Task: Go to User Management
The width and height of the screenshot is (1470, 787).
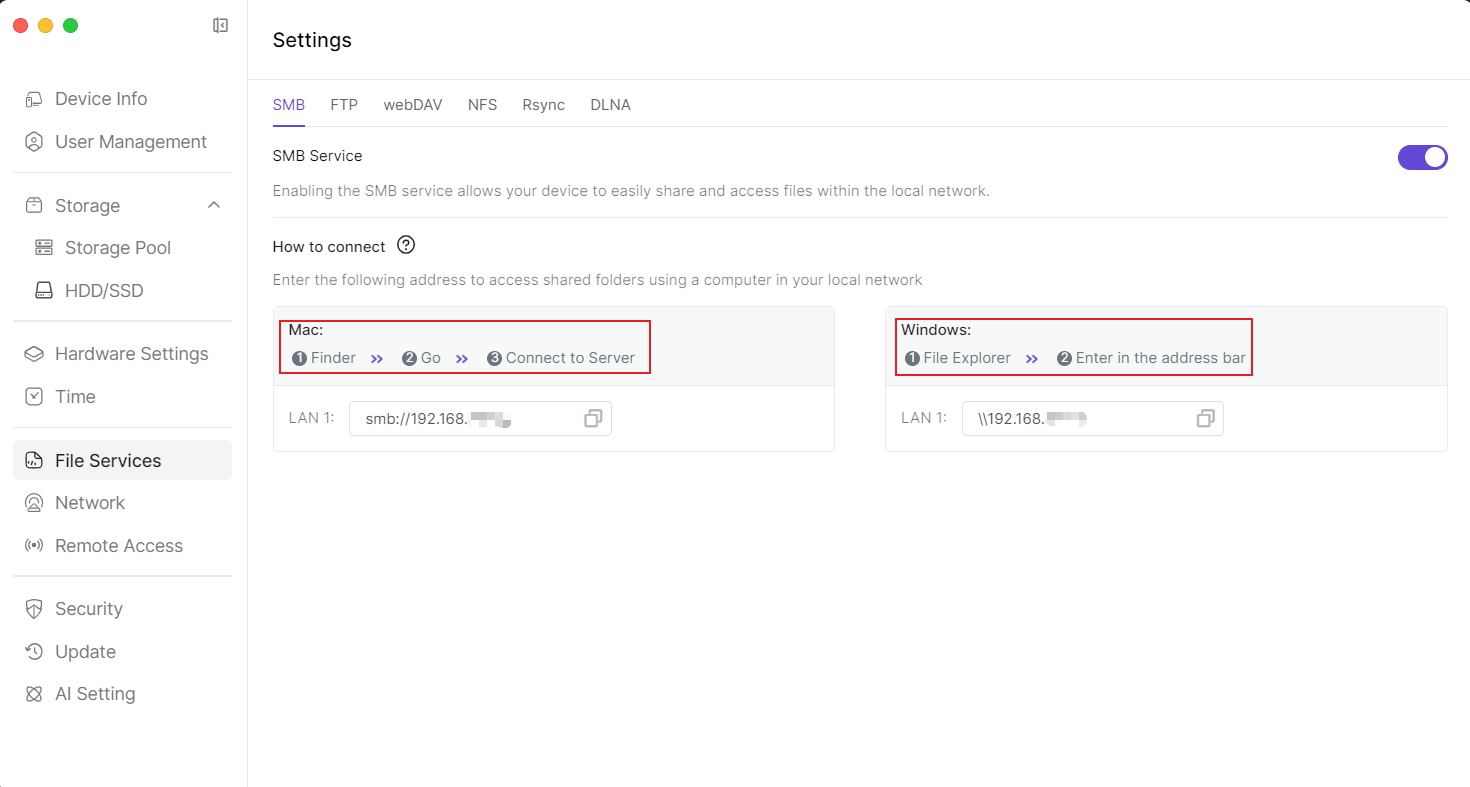Action: point(130,142)
